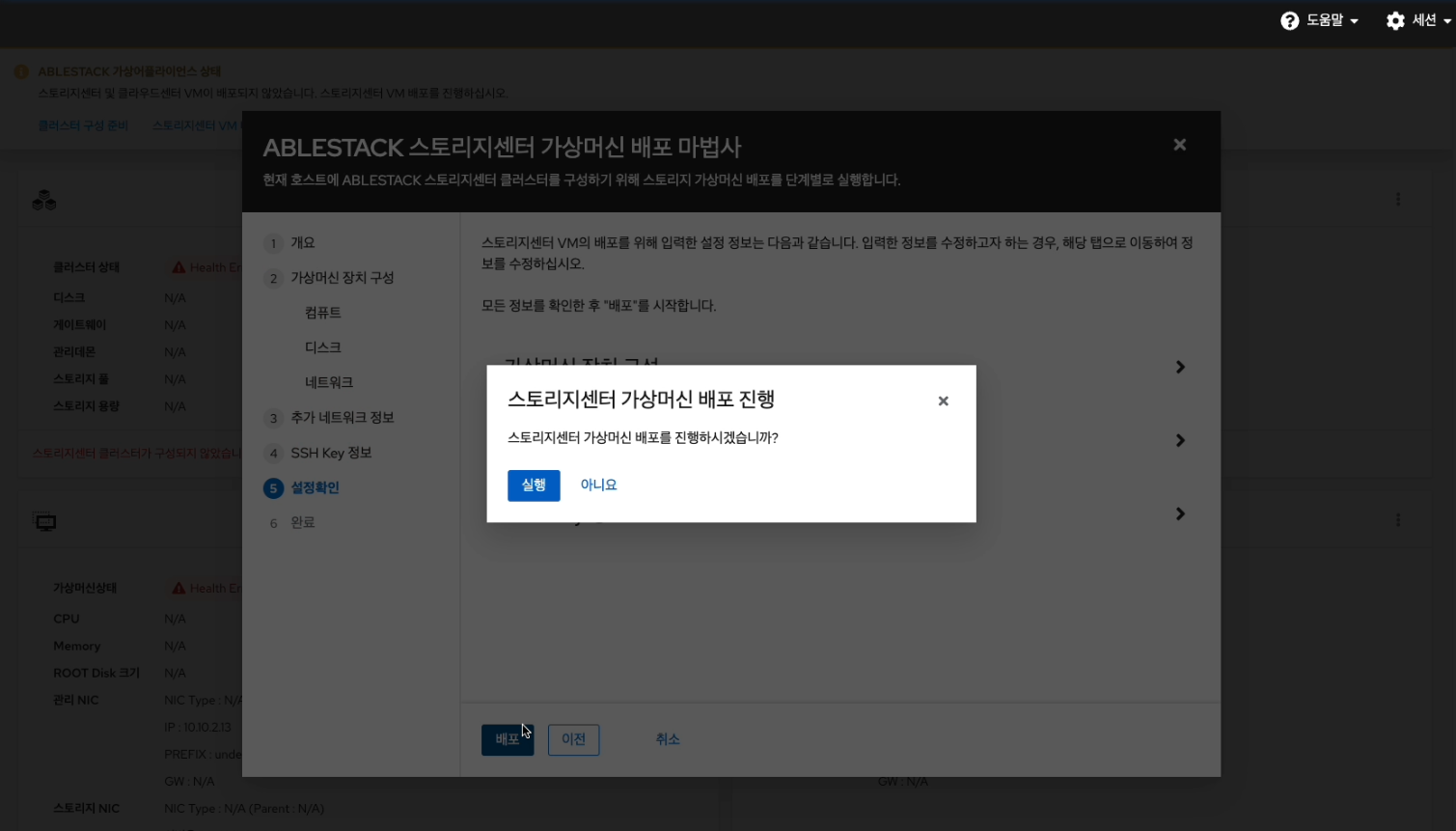Click the 게이트웨이 label
Screen dimensions: 1456x831
click(80, 325)
